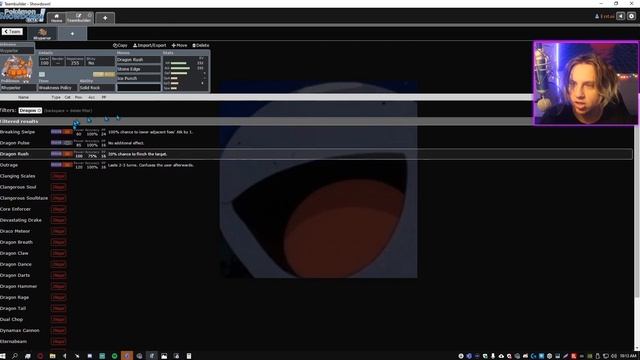Click the Physical category icon beside Outrage
Viewport: 640px width, 360px height.
click(67, 165)
